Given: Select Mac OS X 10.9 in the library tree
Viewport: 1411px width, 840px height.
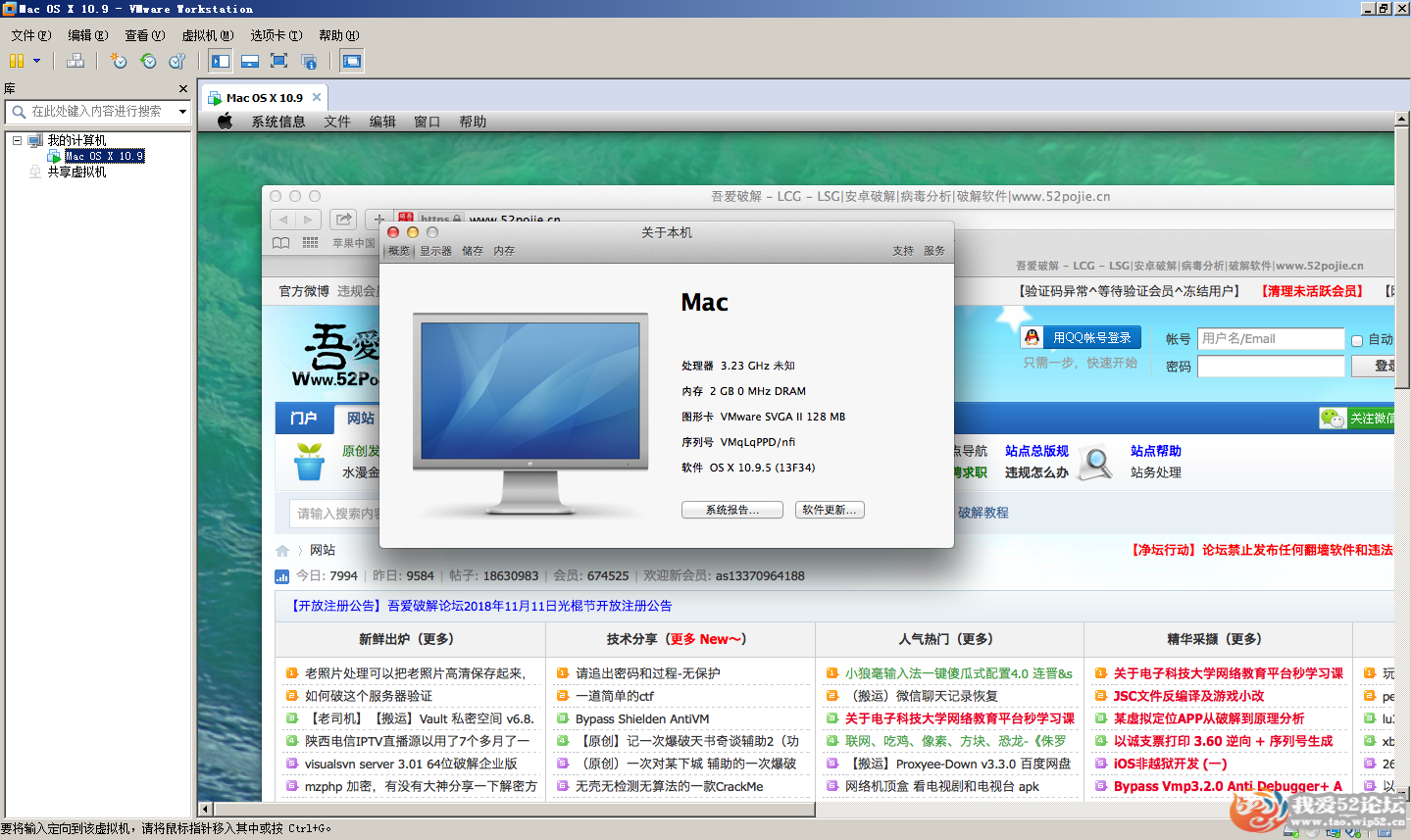Looking at the screenshot, I should click(x=104, y=156).
